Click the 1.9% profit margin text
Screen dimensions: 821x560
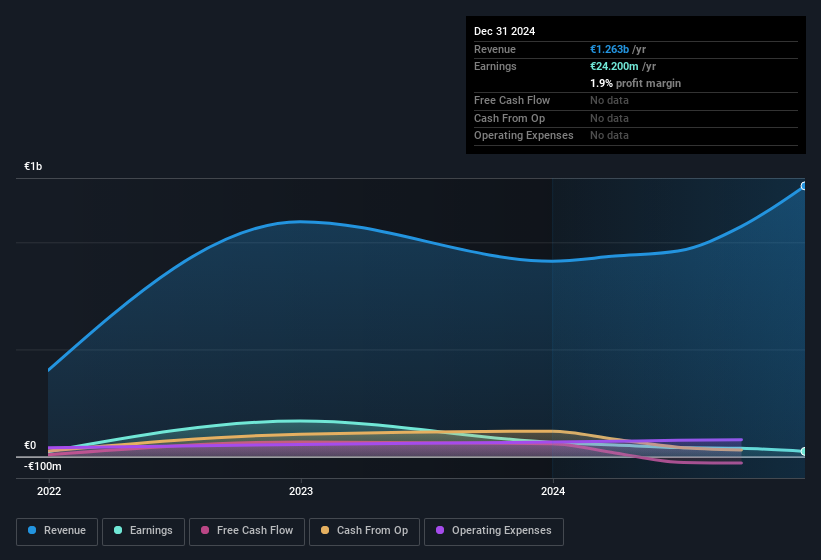point(635,83)
